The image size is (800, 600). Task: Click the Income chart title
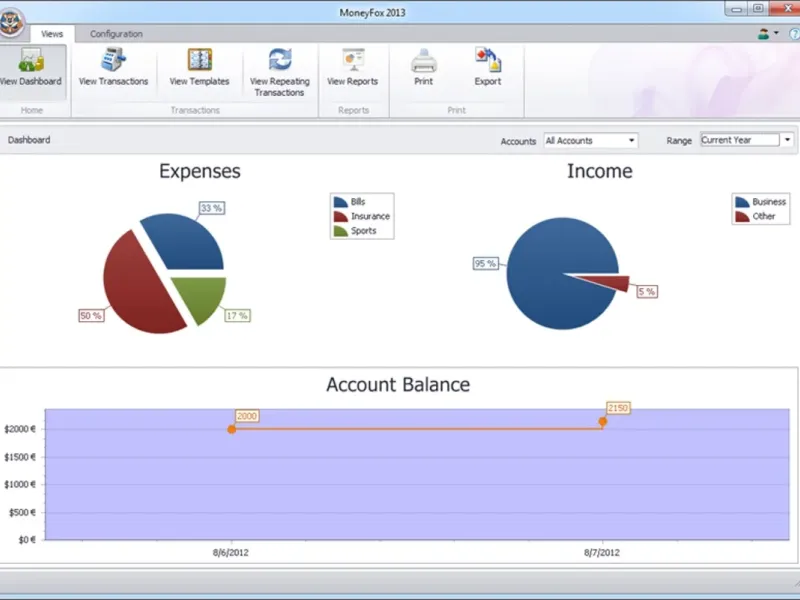coord(600,171)
